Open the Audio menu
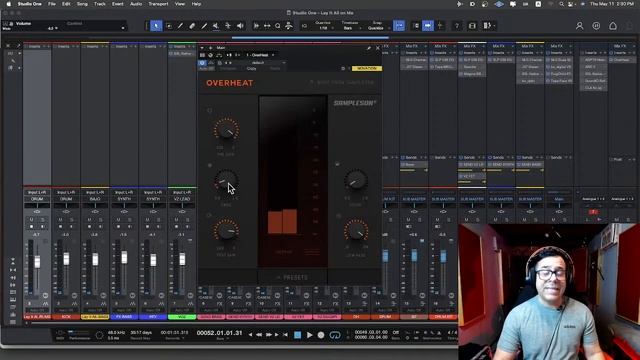Image resolution: width=640 pixels, height=360 pixels. (136, 4)
